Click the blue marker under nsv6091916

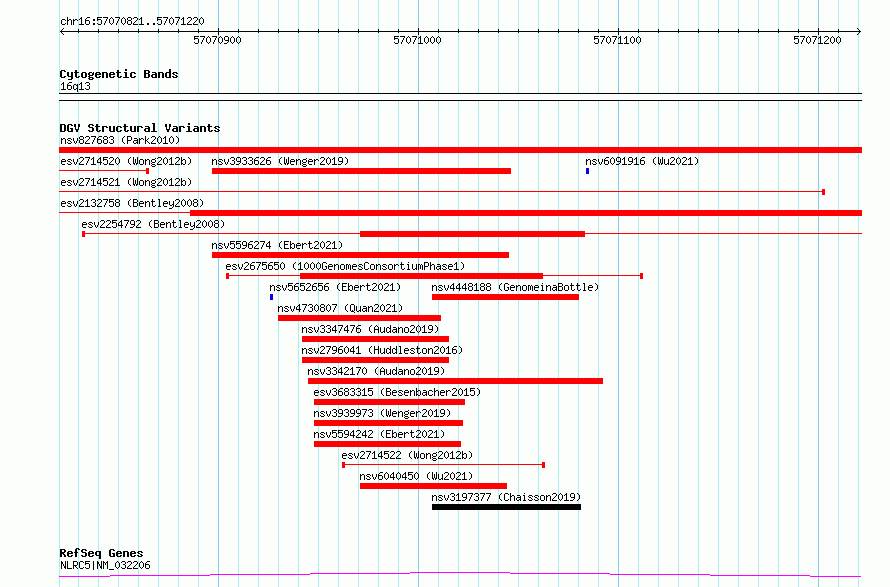click(587, 171)
